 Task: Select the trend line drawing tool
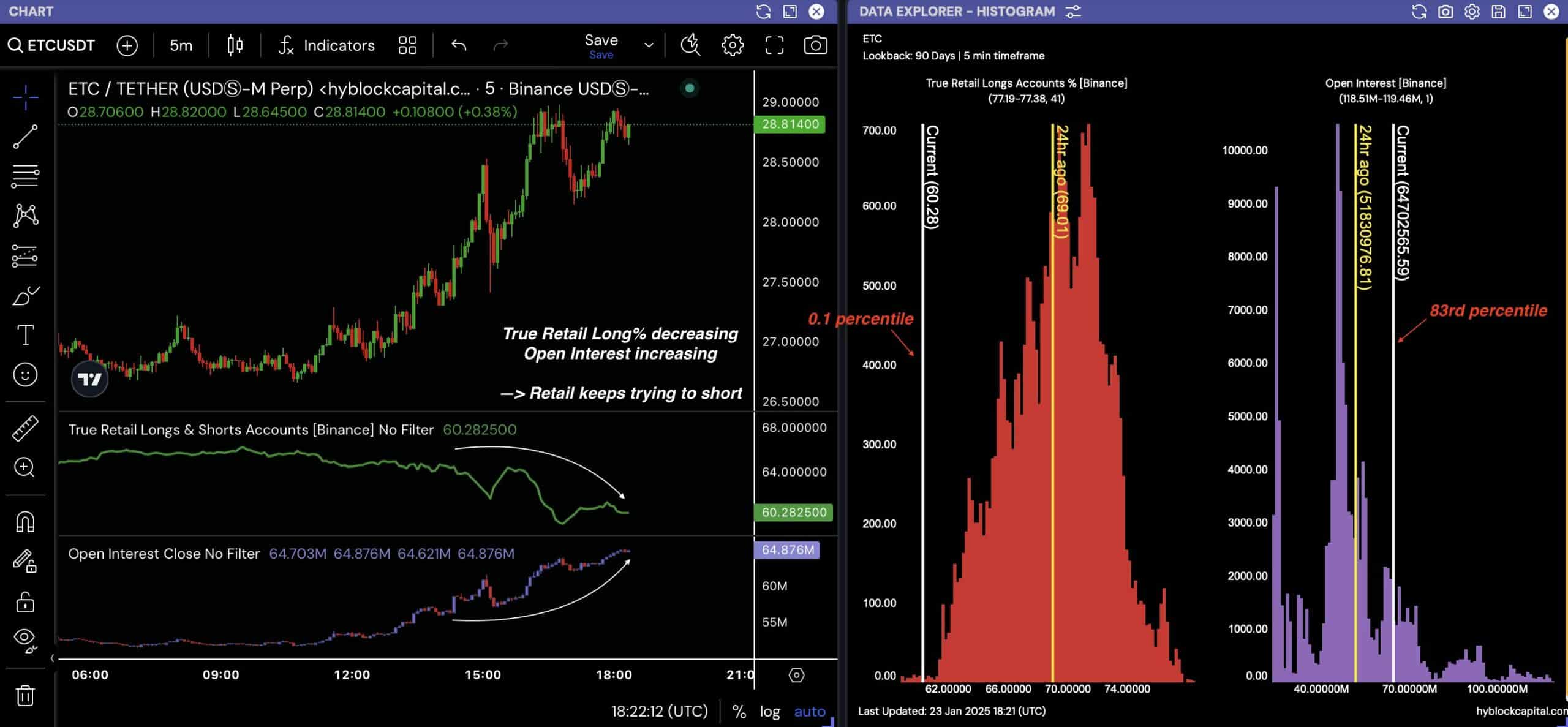click(x=25, y=137)
